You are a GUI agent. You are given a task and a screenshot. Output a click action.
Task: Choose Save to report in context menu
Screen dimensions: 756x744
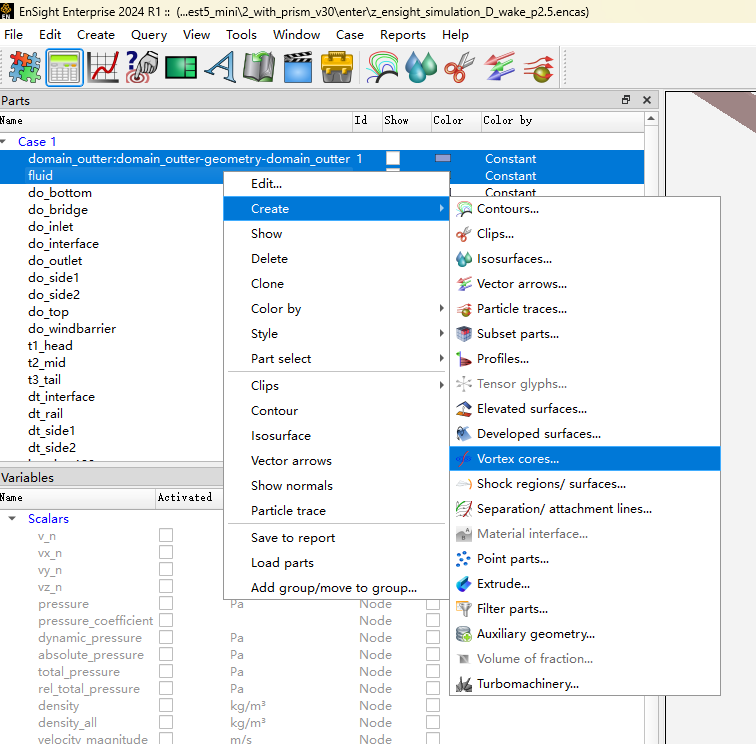pyautogui.click(x=293, y=538)
